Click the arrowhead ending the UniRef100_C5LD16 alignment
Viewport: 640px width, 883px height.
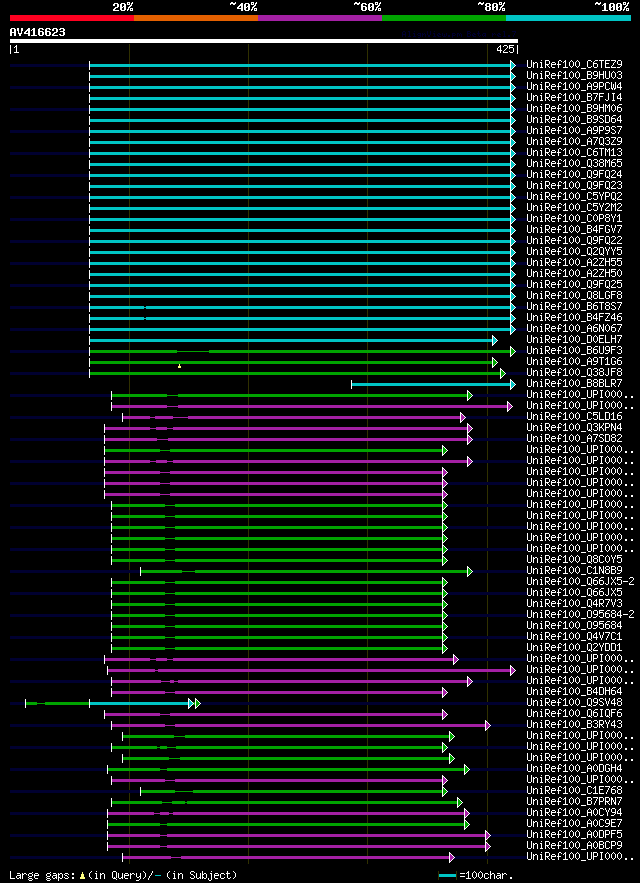pyautogui.click(x=463, y=417)
